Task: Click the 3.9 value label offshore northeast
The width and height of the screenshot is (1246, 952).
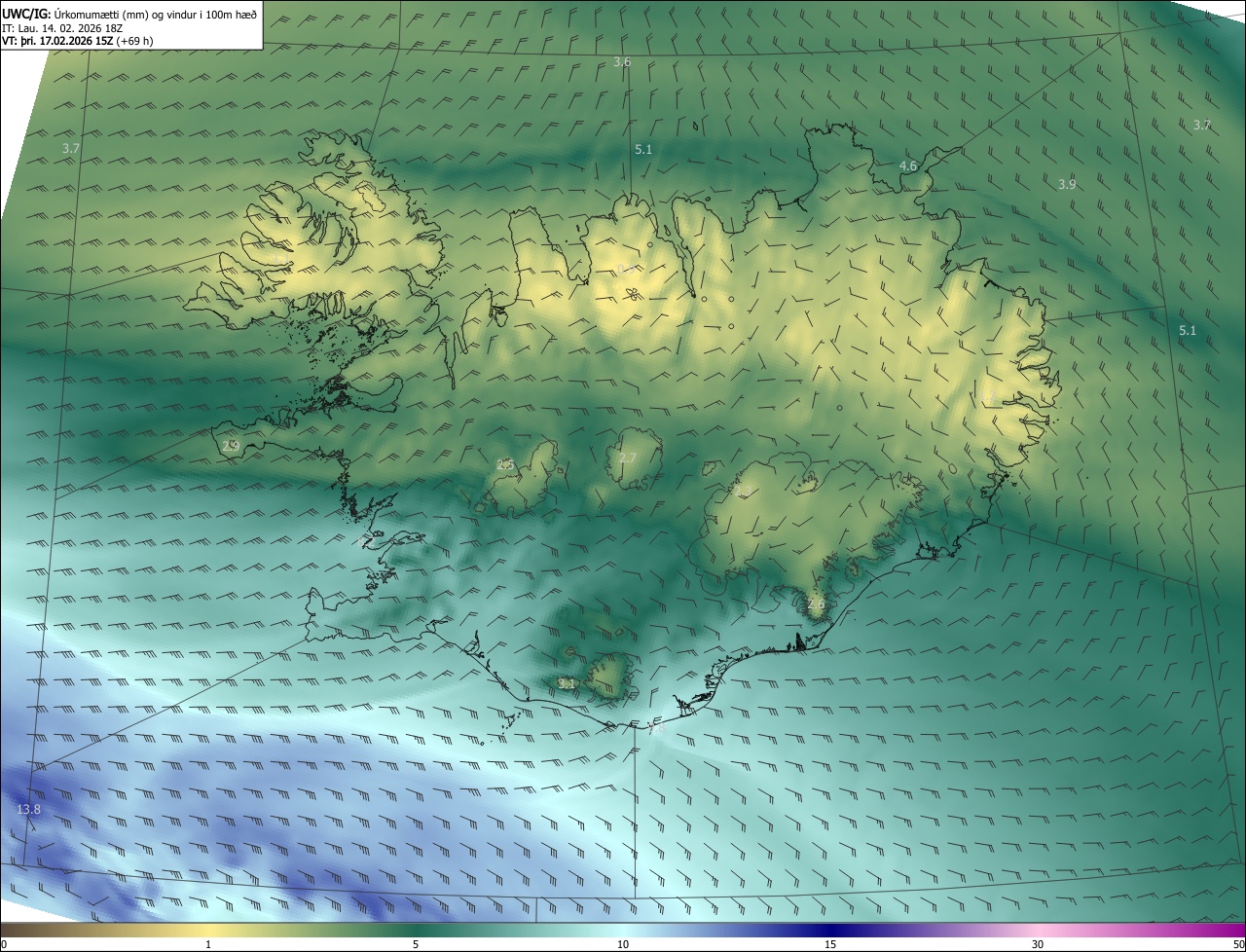Action: 1067,184
